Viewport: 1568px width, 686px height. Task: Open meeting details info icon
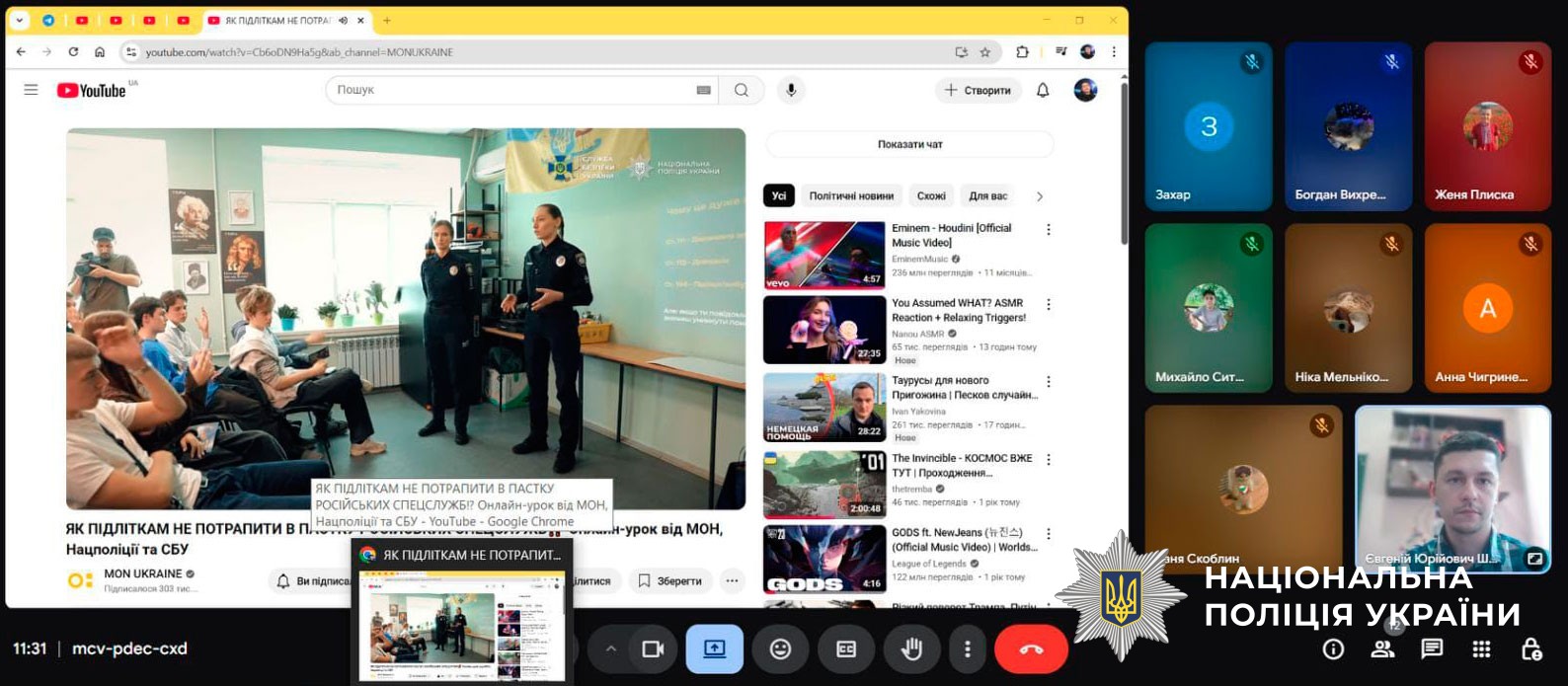click(1333, 648)
